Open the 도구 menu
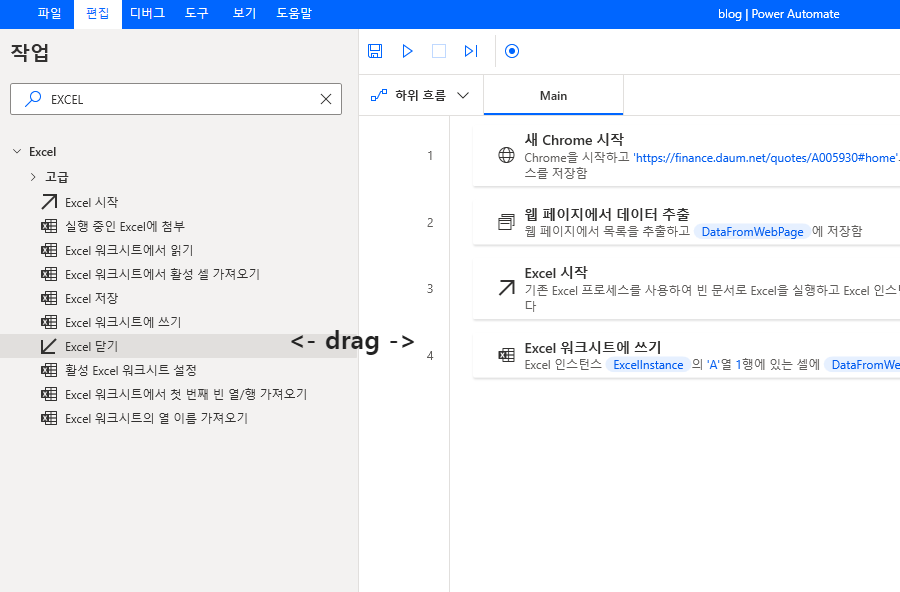 (196, 13)
